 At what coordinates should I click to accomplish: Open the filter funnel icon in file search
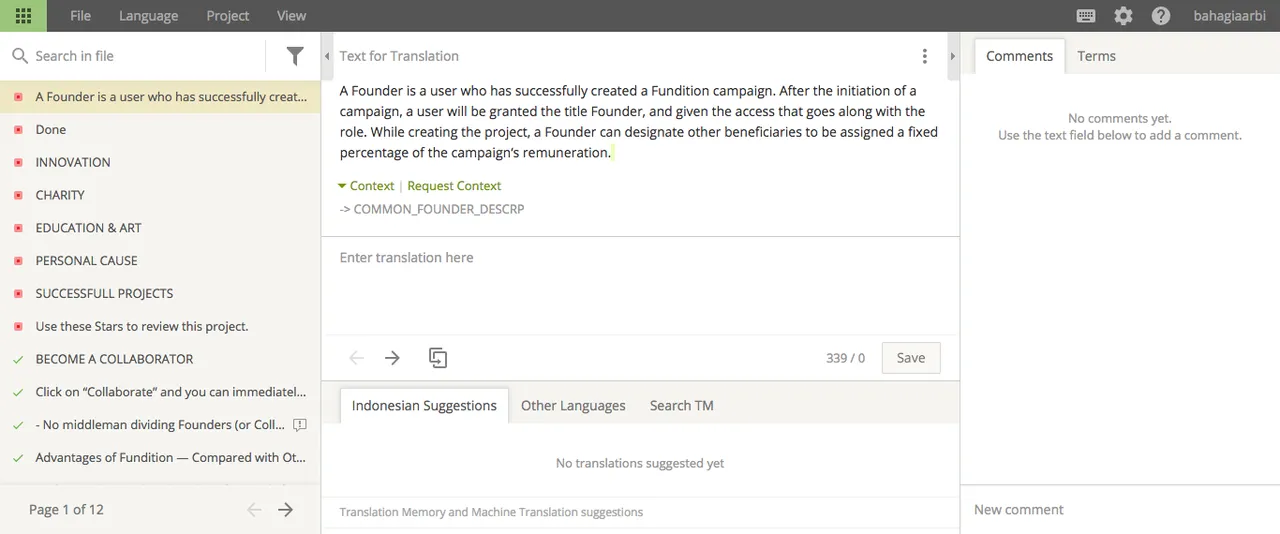tap(295, 56)
